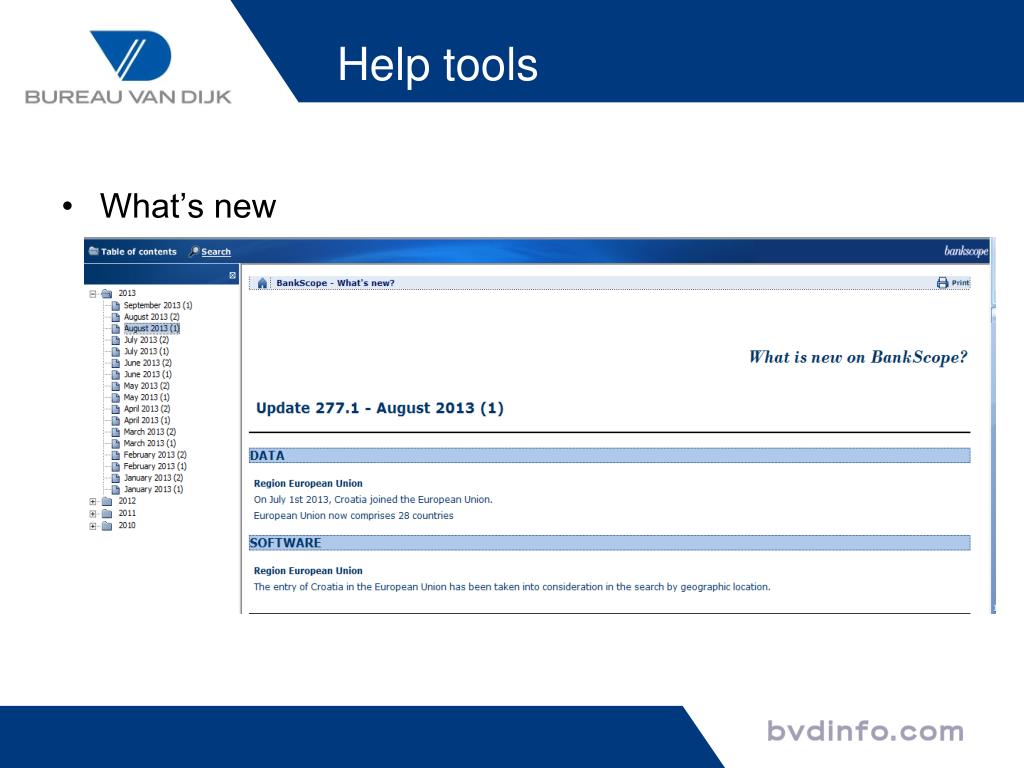Viewport: 1024px width, 768px height.
Task: Open June 2013 (2) update
Action: click(x=148, y=362)
